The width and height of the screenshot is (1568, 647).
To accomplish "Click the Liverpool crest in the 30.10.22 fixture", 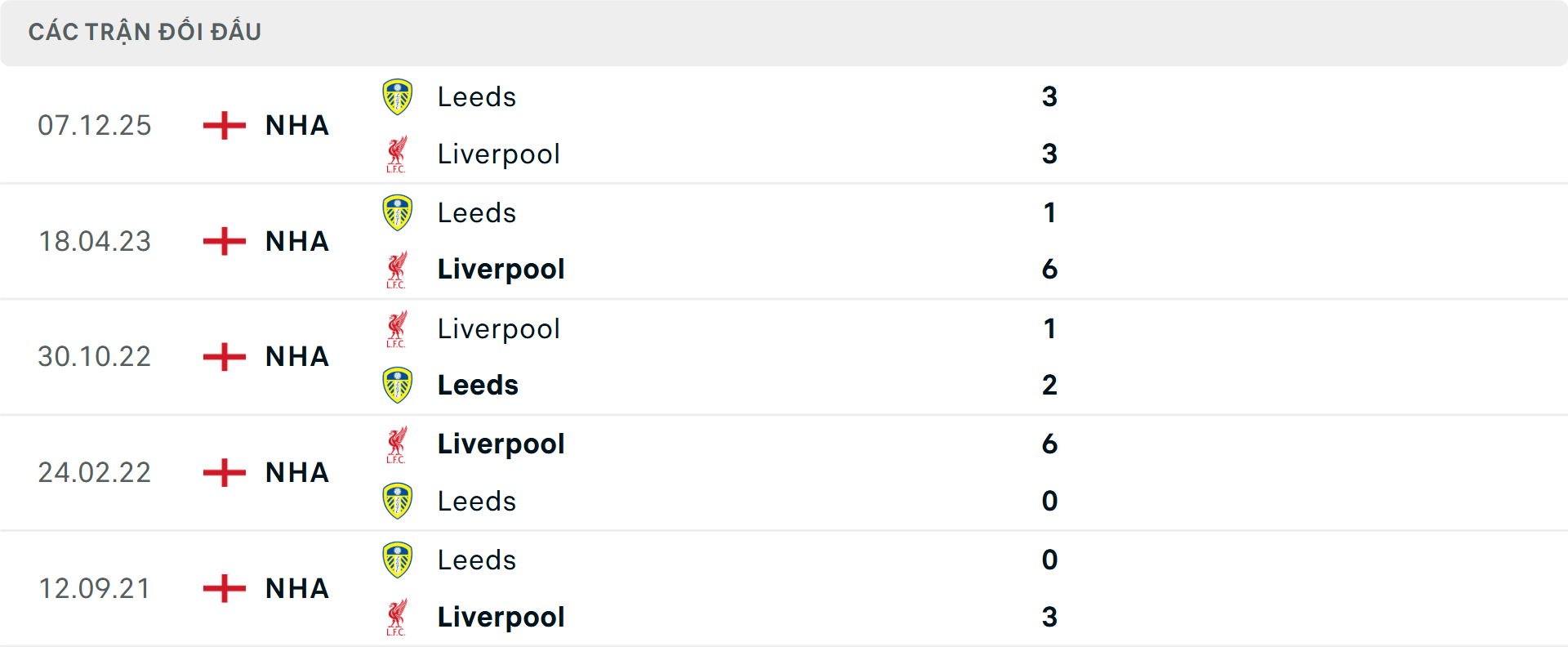I will point(398,328).
